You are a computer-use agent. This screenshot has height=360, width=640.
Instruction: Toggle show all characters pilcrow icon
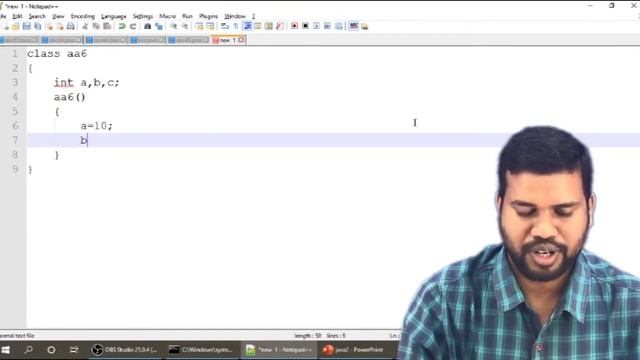(x=236, y=27)
